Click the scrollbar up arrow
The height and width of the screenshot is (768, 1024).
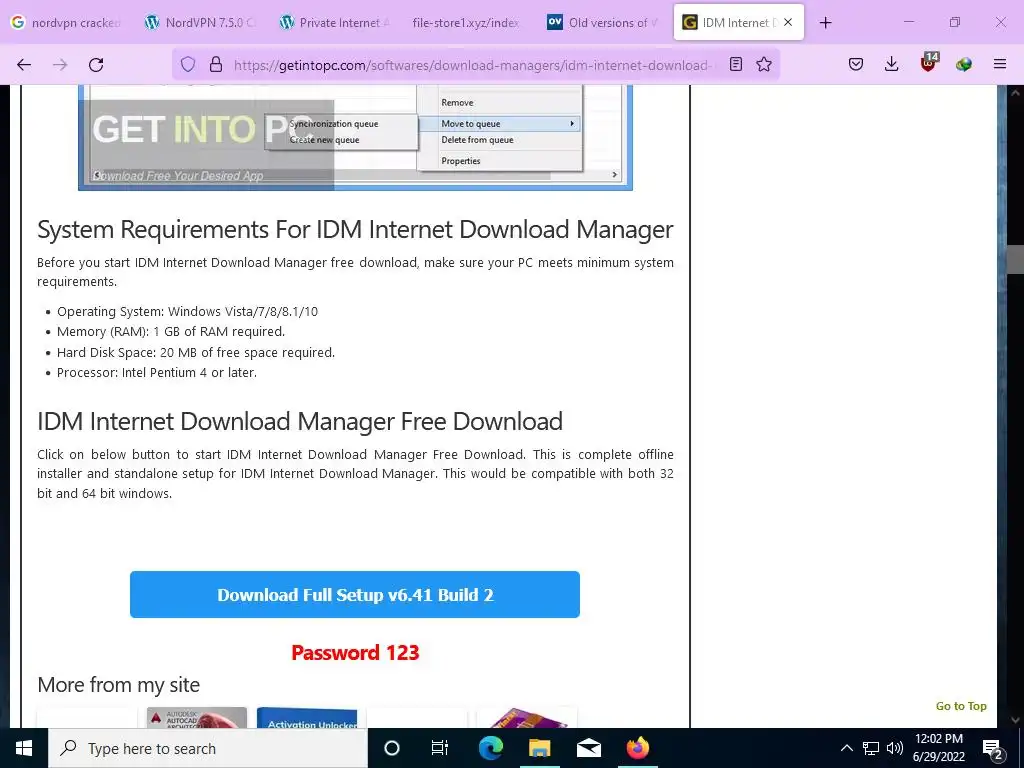[1015, 93]
